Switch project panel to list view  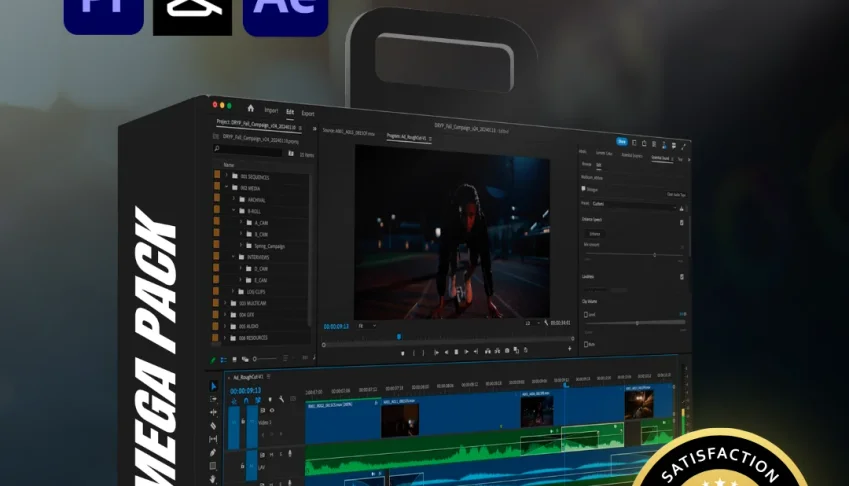click(224, 359)
